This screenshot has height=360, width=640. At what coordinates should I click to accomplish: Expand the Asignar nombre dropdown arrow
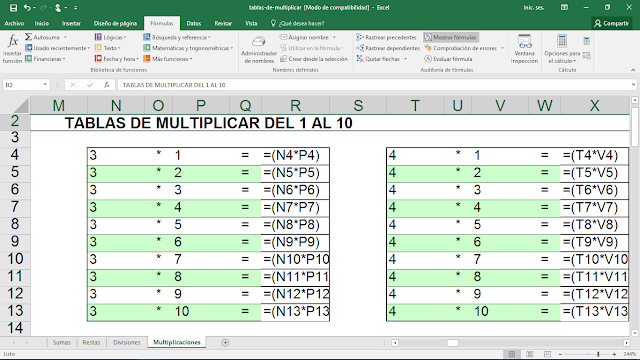pyautogui.click(x=334, y=38)
